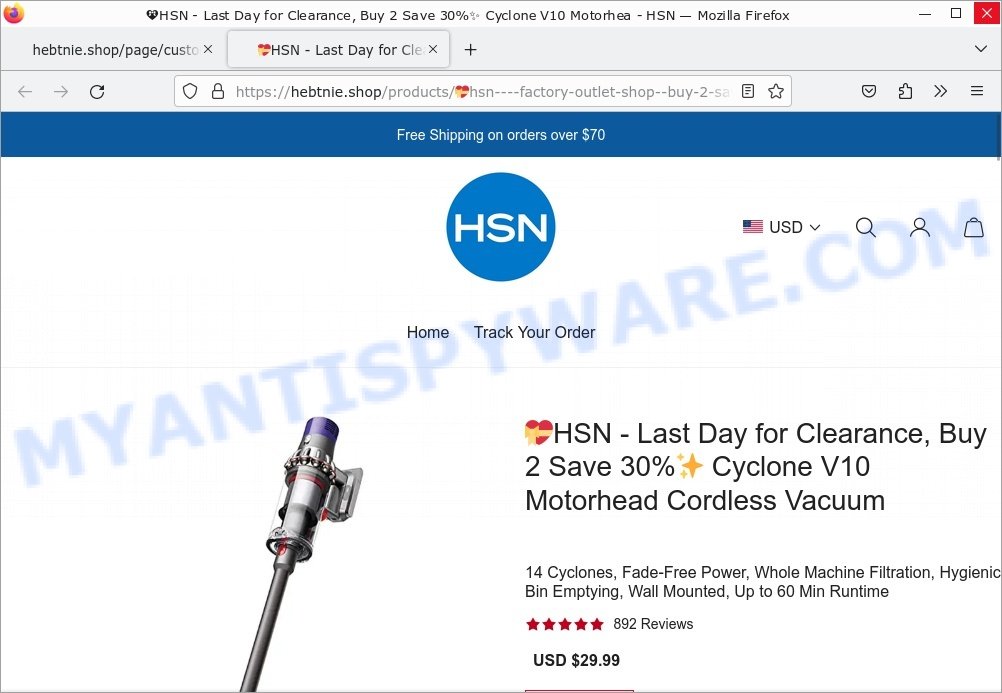Click the tracking protection shield icon
The width and height of the screenshot is (1002, 693).
pos(190,91)
